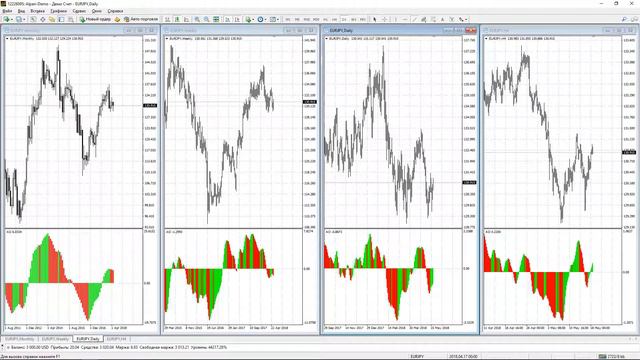Select the Horizontal Line drawing tool
Image resolution: width=640 pixels, height=360 pixels.
[405, 19]
